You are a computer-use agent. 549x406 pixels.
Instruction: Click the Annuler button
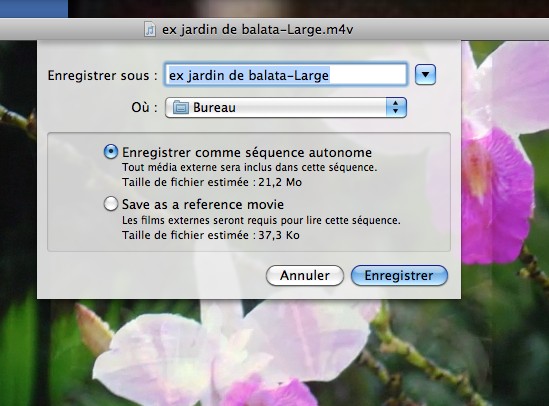point(305,275)
